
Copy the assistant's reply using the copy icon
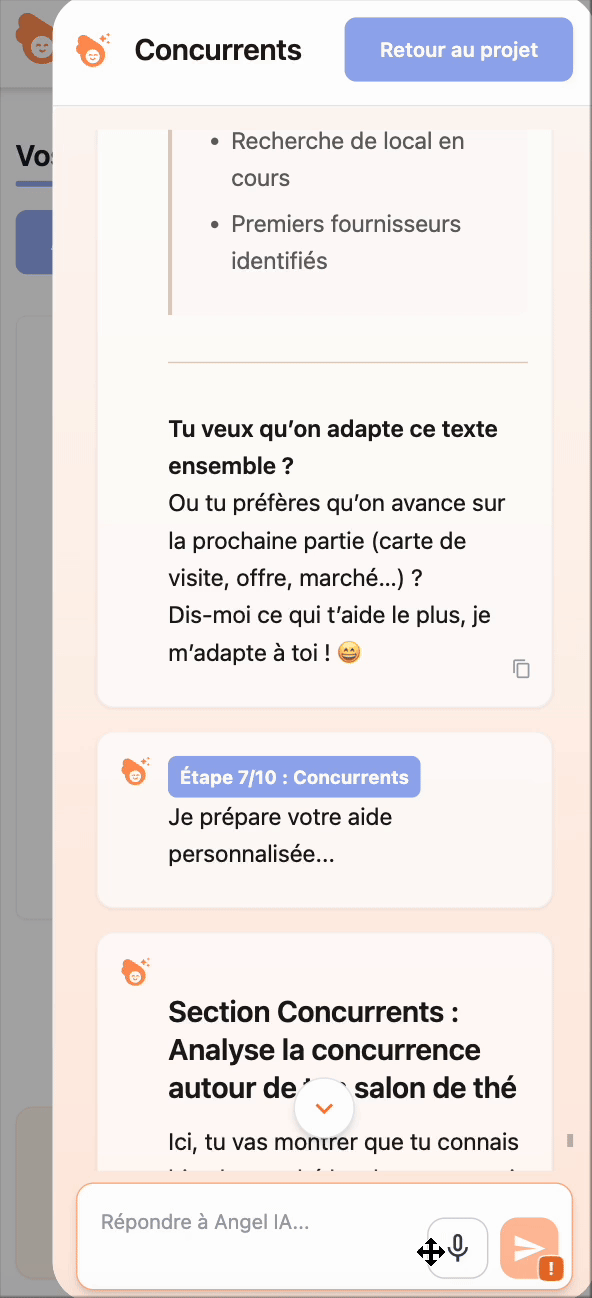[x=521, y=668]
